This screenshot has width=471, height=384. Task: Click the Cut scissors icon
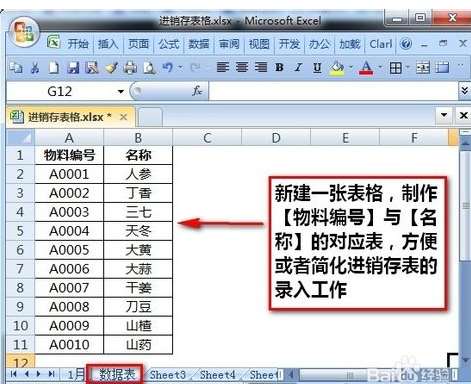point(35,68)
